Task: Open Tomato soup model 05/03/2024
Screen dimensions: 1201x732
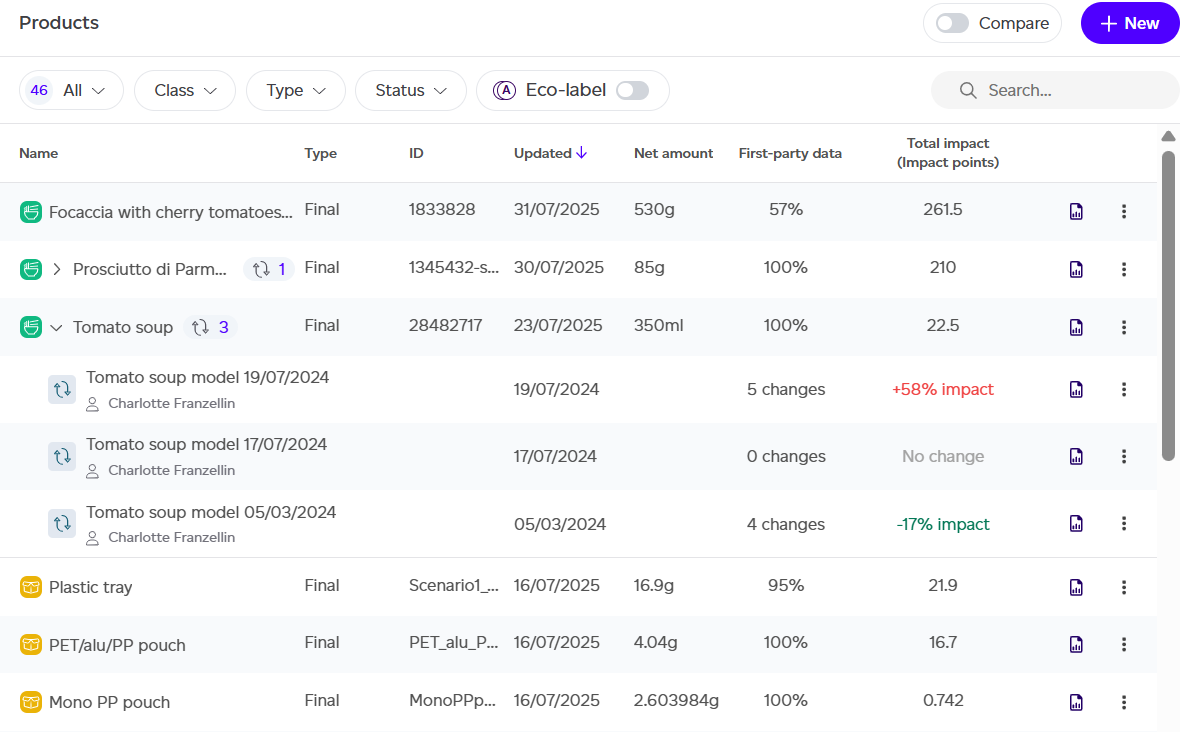Action: [x=211, y=512]
